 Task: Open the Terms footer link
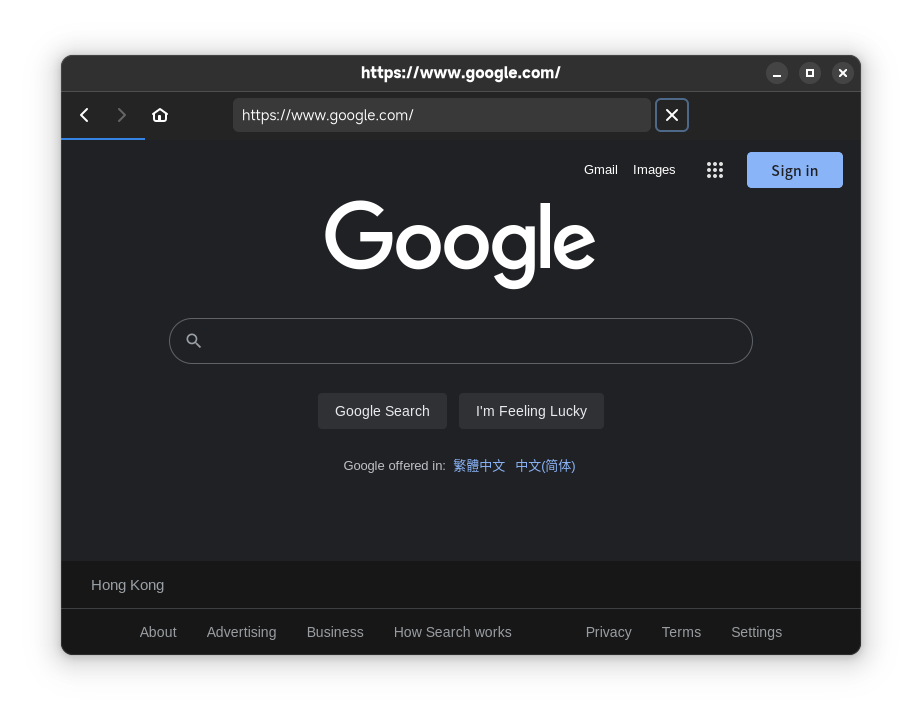pyautogui.click(x=681, y=632)
